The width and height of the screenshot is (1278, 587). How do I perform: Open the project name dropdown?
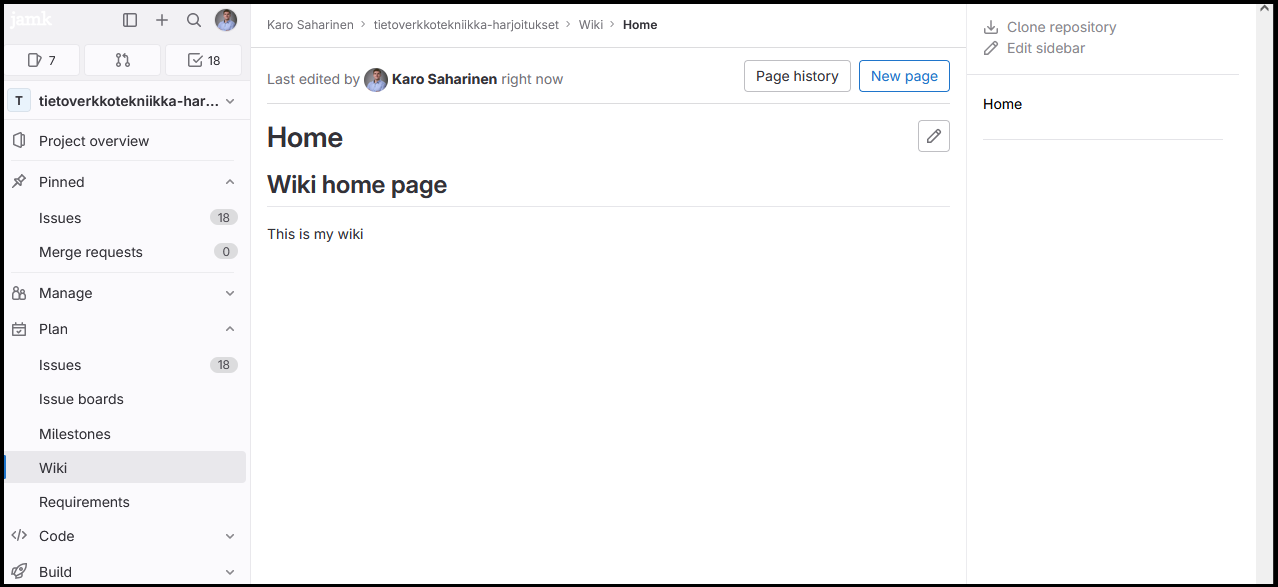click(125, 101)
